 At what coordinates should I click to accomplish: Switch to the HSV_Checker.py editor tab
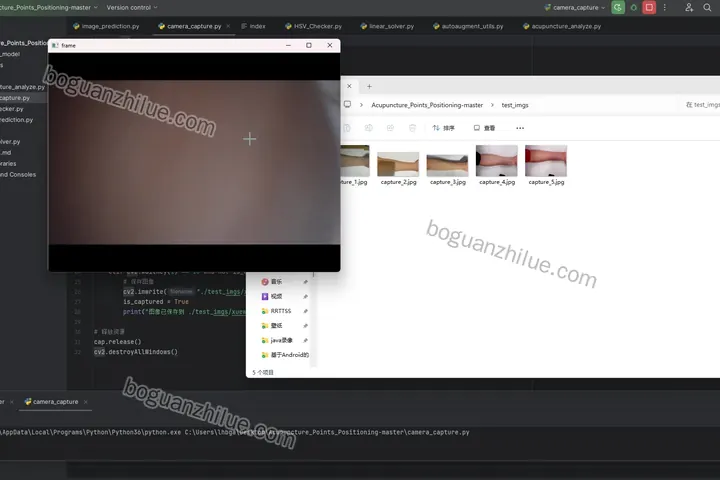(313, 26)
